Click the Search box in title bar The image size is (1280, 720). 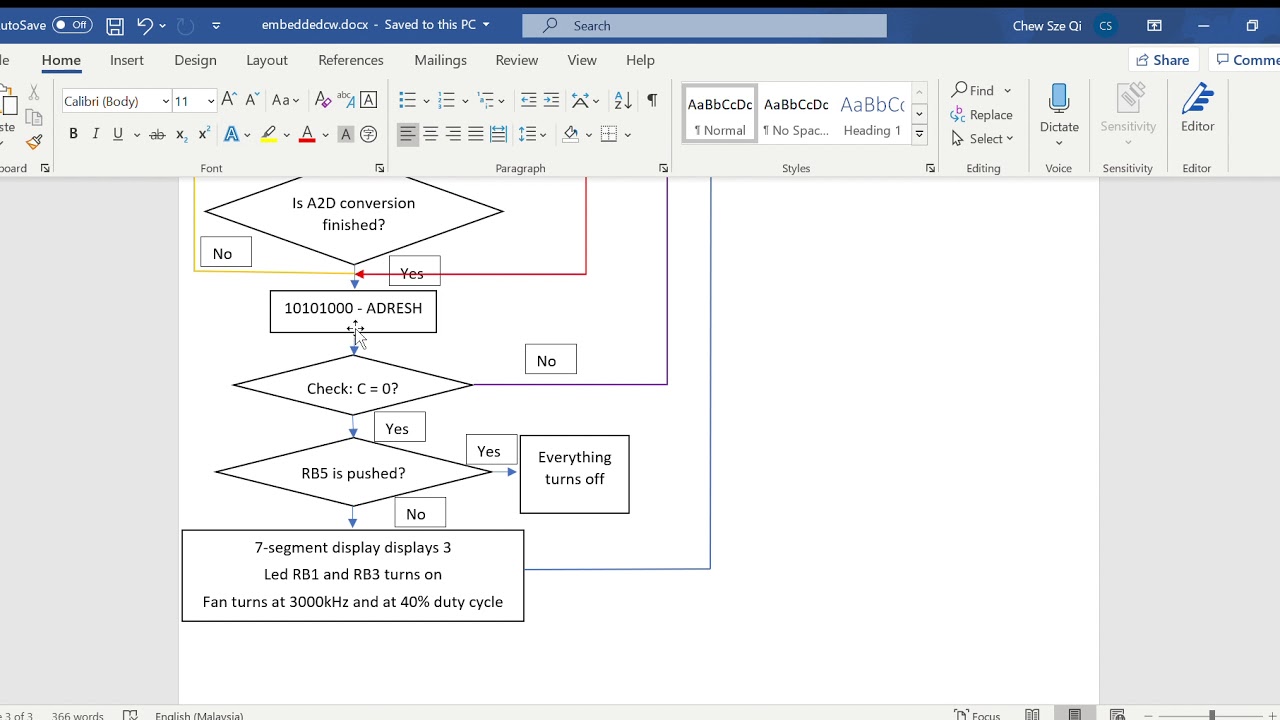(x=704, y=25)
